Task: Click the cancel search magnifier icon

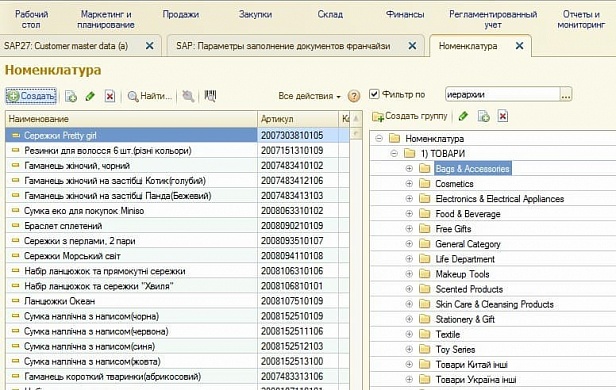Action: [x=188, y=96]
